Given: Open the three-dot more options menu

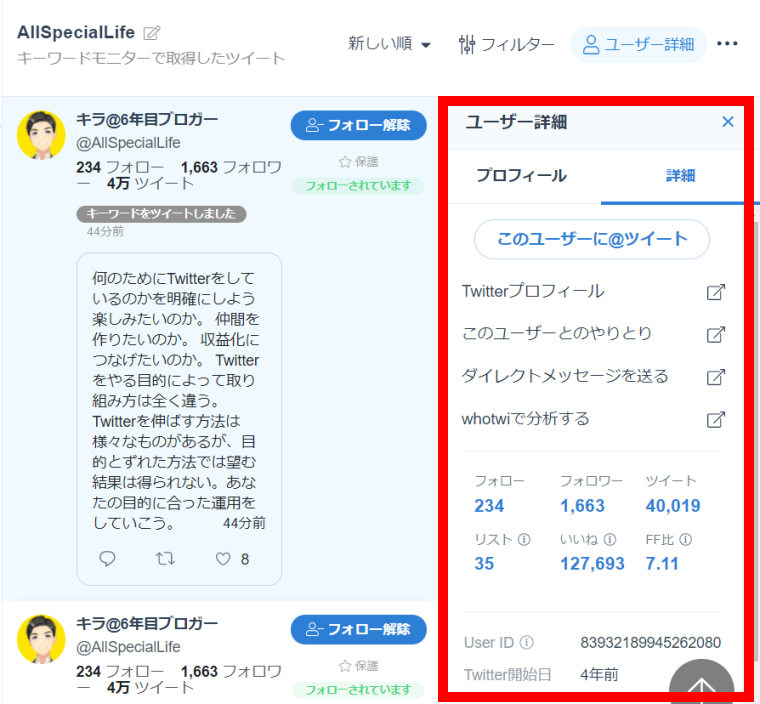Looking at the screenshot, I should coord(727,44).
